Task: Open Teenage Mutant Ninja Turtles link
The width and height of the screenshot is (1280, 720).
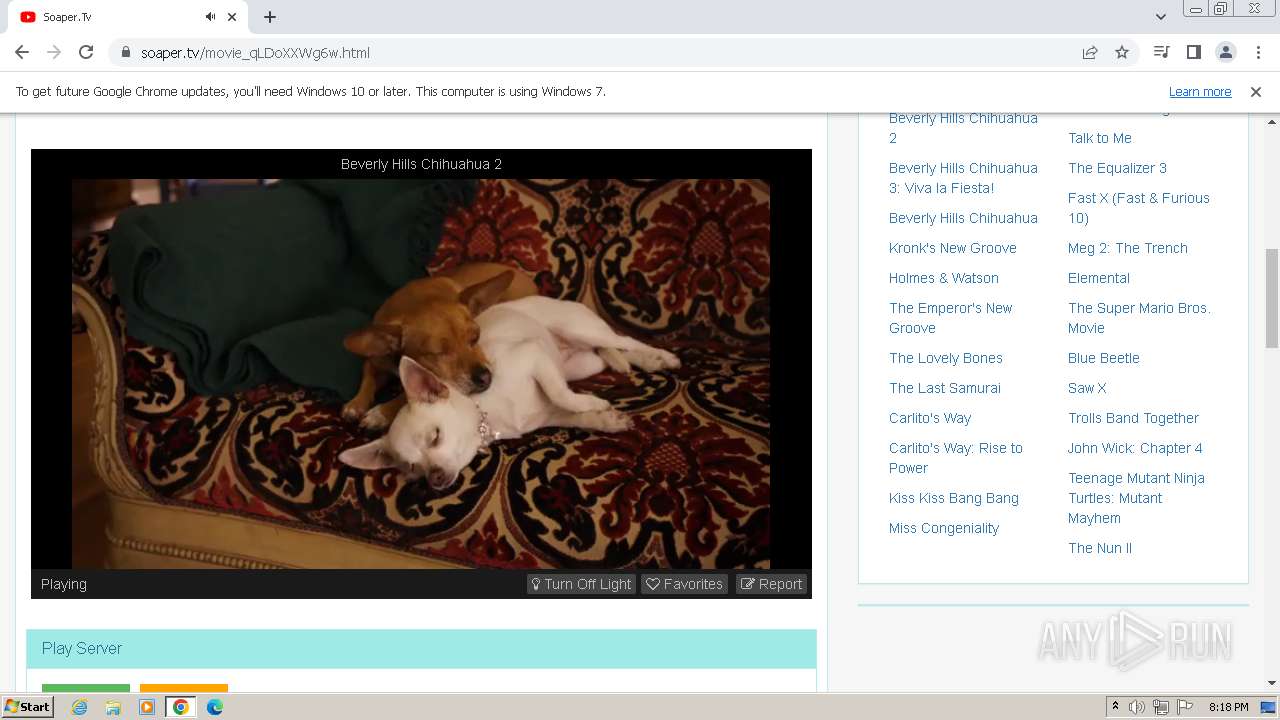Action: [x=1136, y=498]
